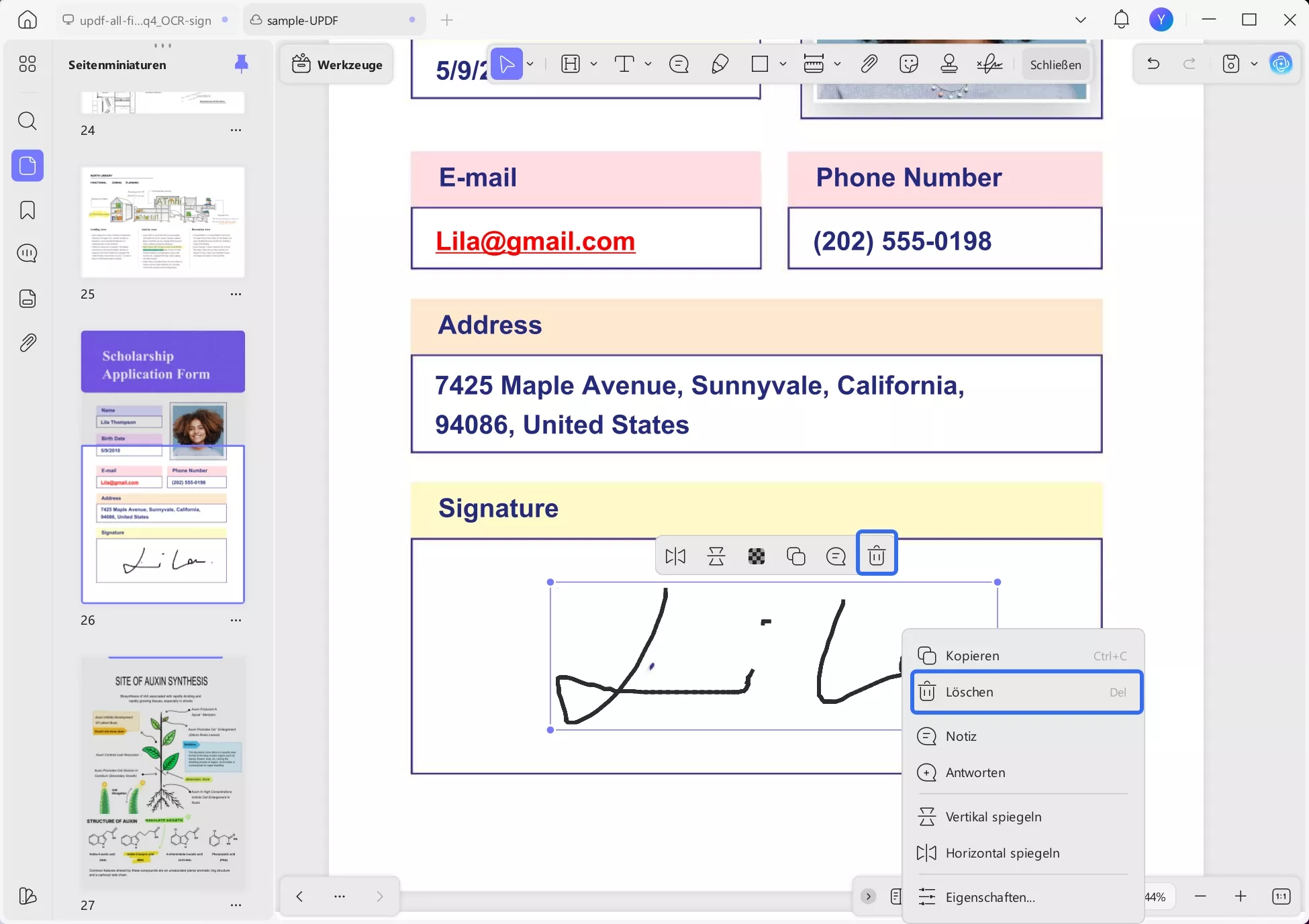Viewport: 1309px width, 924px height.
Task: Click opacity checkerboard icon above signature
Action: pos(757,556)
